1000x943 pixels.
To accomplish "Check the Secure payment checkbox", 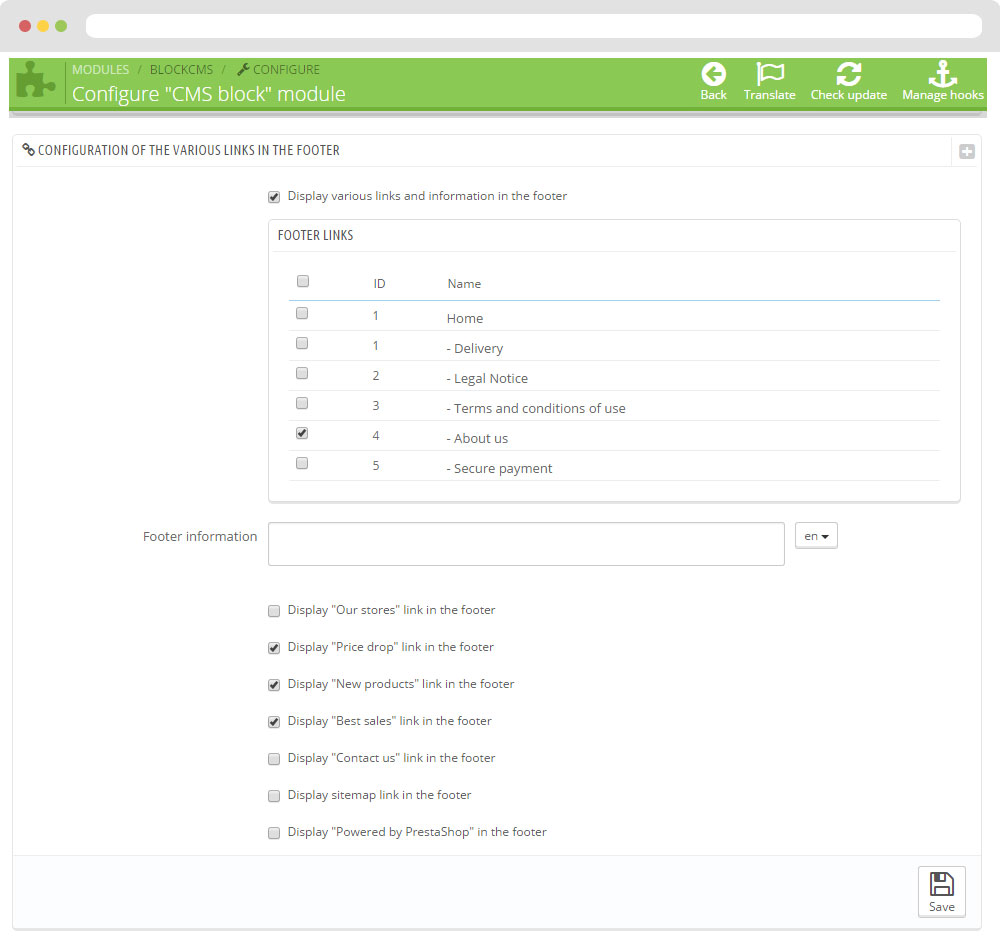I will point(303,464).
